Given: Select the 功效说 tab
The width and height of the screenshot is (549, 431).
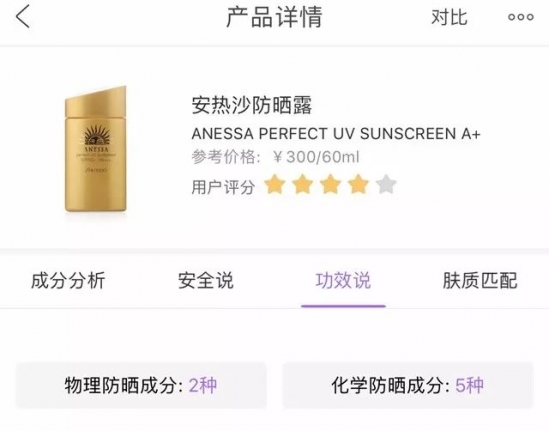Looking at the screenshot, I should point(343,280).
